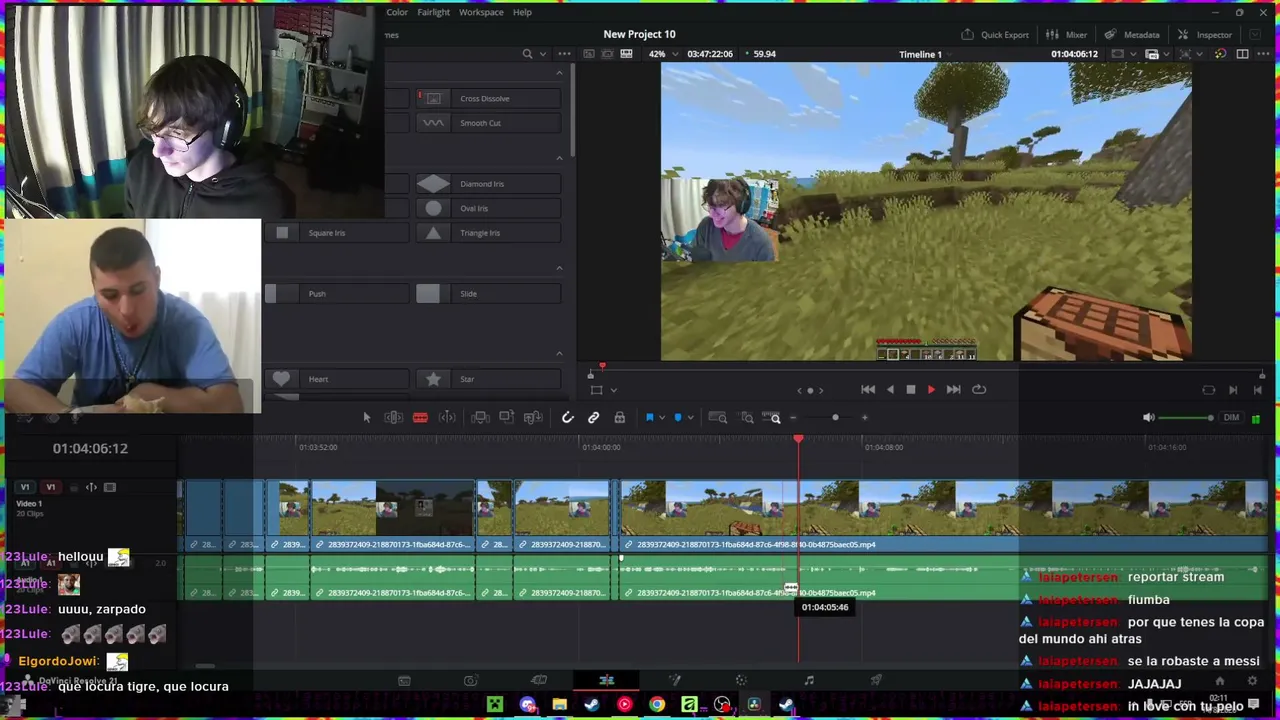This screenshot has height=720, width=1280.
Task: Click the timeline timecode 01:04:06:12 field
Action: click(x=90, y=448)
